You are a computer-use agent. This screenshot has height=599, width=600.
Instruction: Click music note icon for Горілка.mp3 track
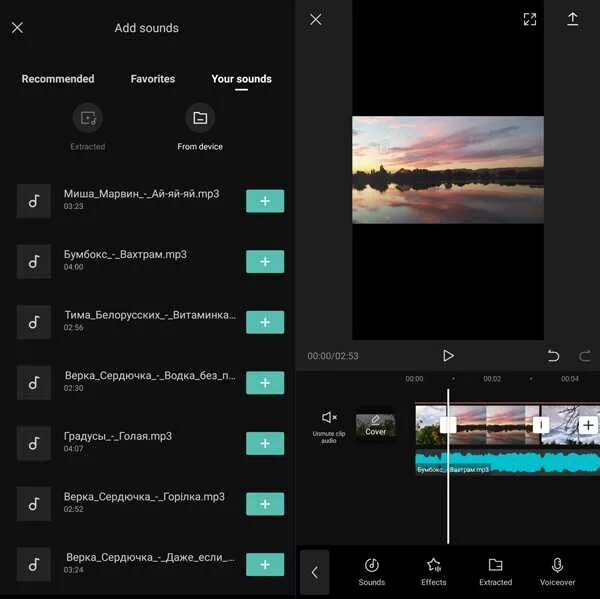(x=34, y=504)
